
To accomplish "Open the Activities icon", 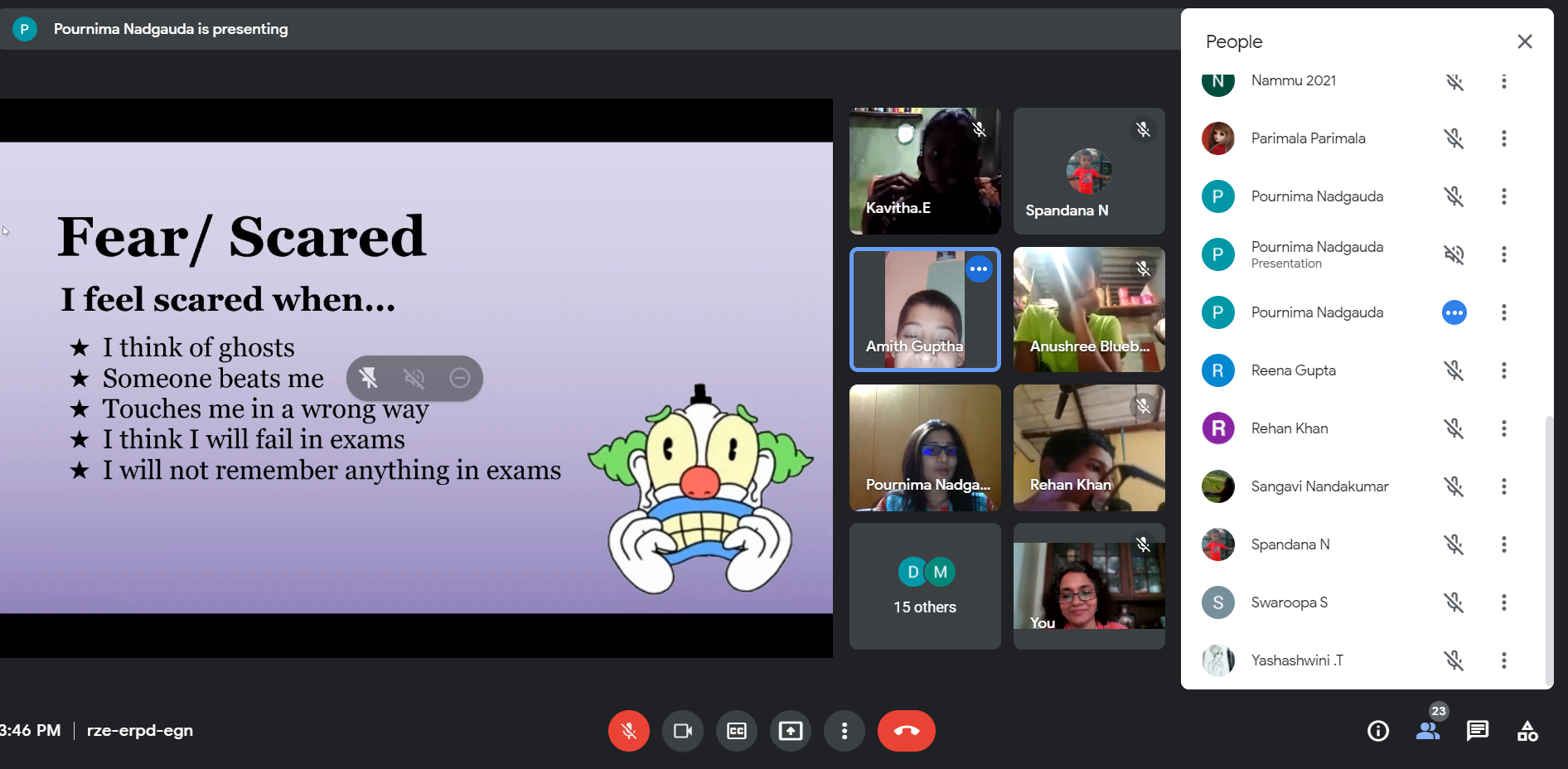I will (1527, 731).
